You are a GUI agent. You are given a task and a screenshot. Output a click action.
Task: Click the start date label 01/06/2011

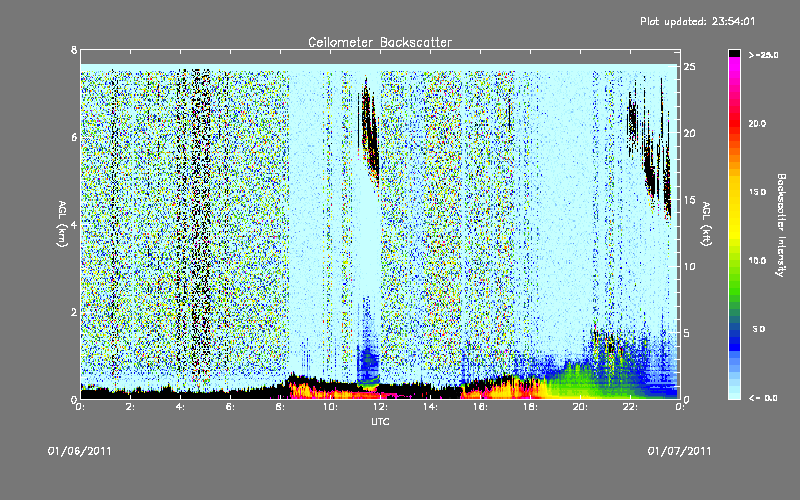pyautogui.click(x=80, y=451)
